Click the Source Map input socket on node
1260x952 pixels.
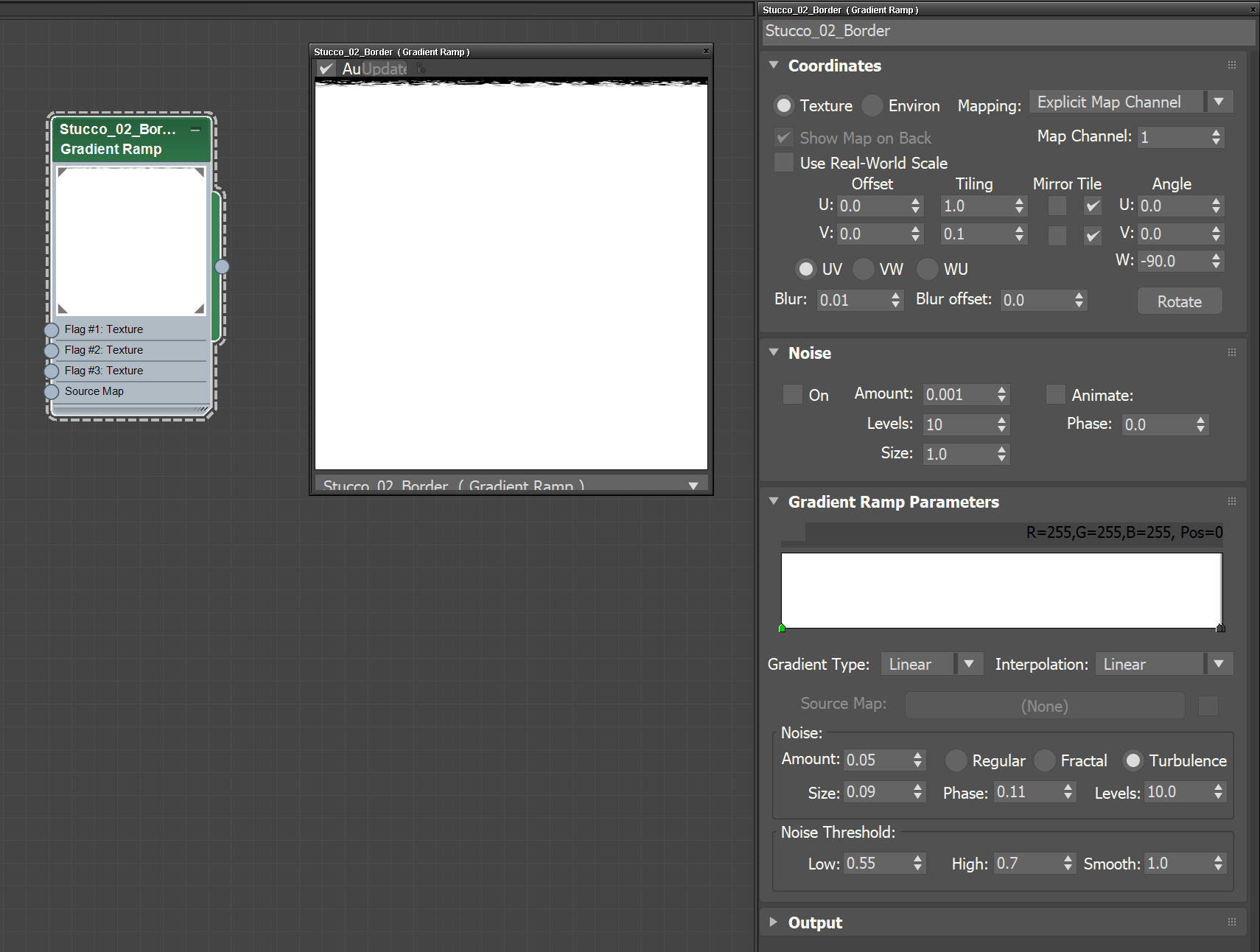[52, 392]
